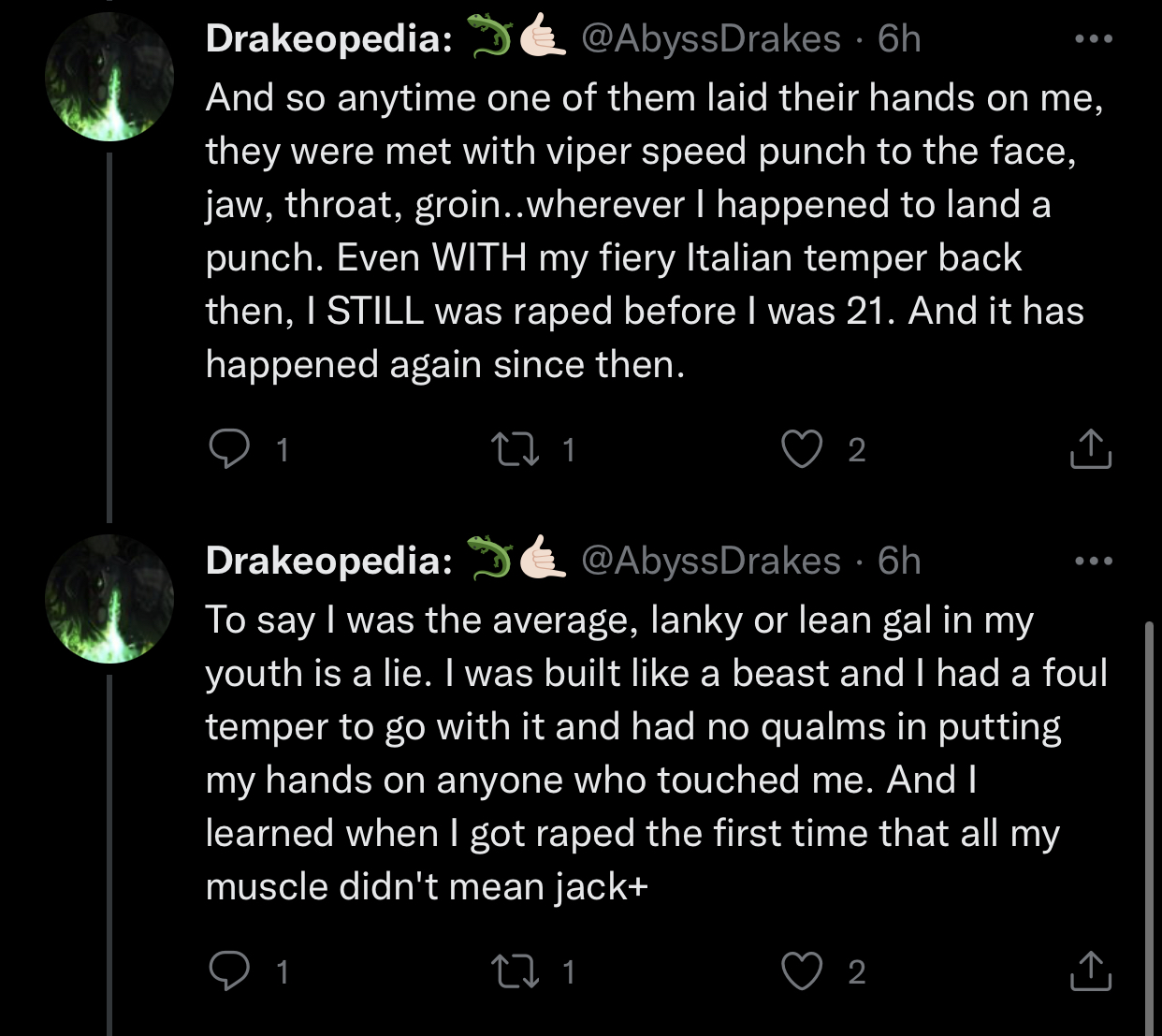Open profile picture on second tweet
1162x1036 pixels.
pyautogui.click(x=109, y=600)
